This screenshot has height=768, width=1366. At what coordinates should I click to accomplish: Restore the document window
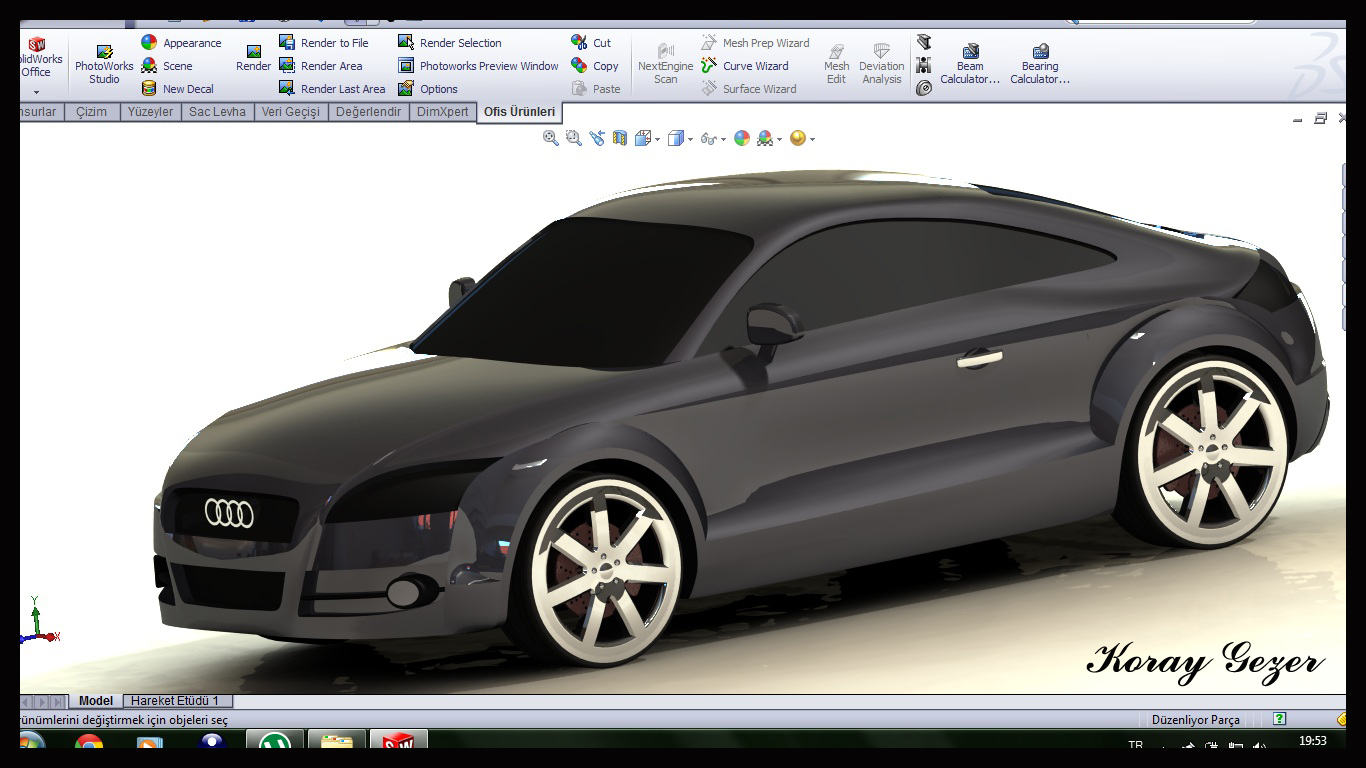coord(1320,118)
